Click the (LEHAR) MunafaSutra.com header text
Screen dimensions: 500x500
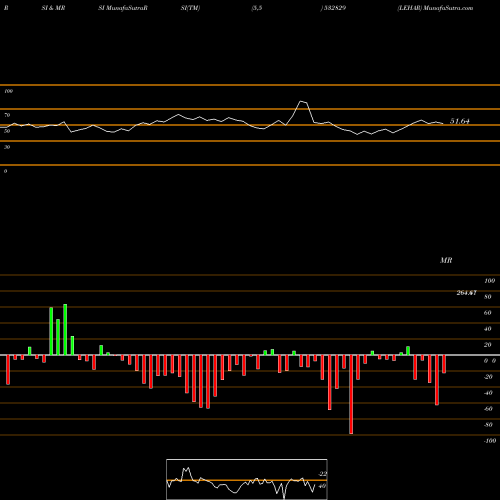click(435, 8)
